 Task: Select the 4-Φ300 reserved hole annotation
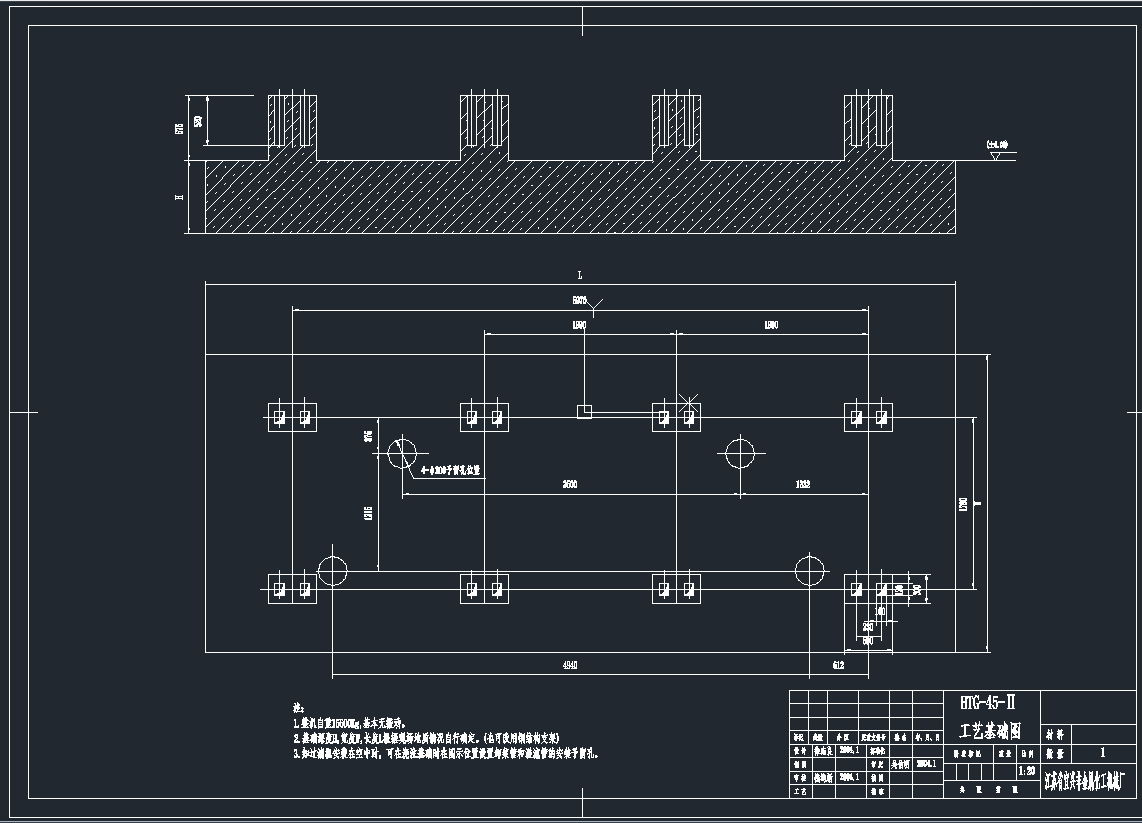click(x=452, y=470)
